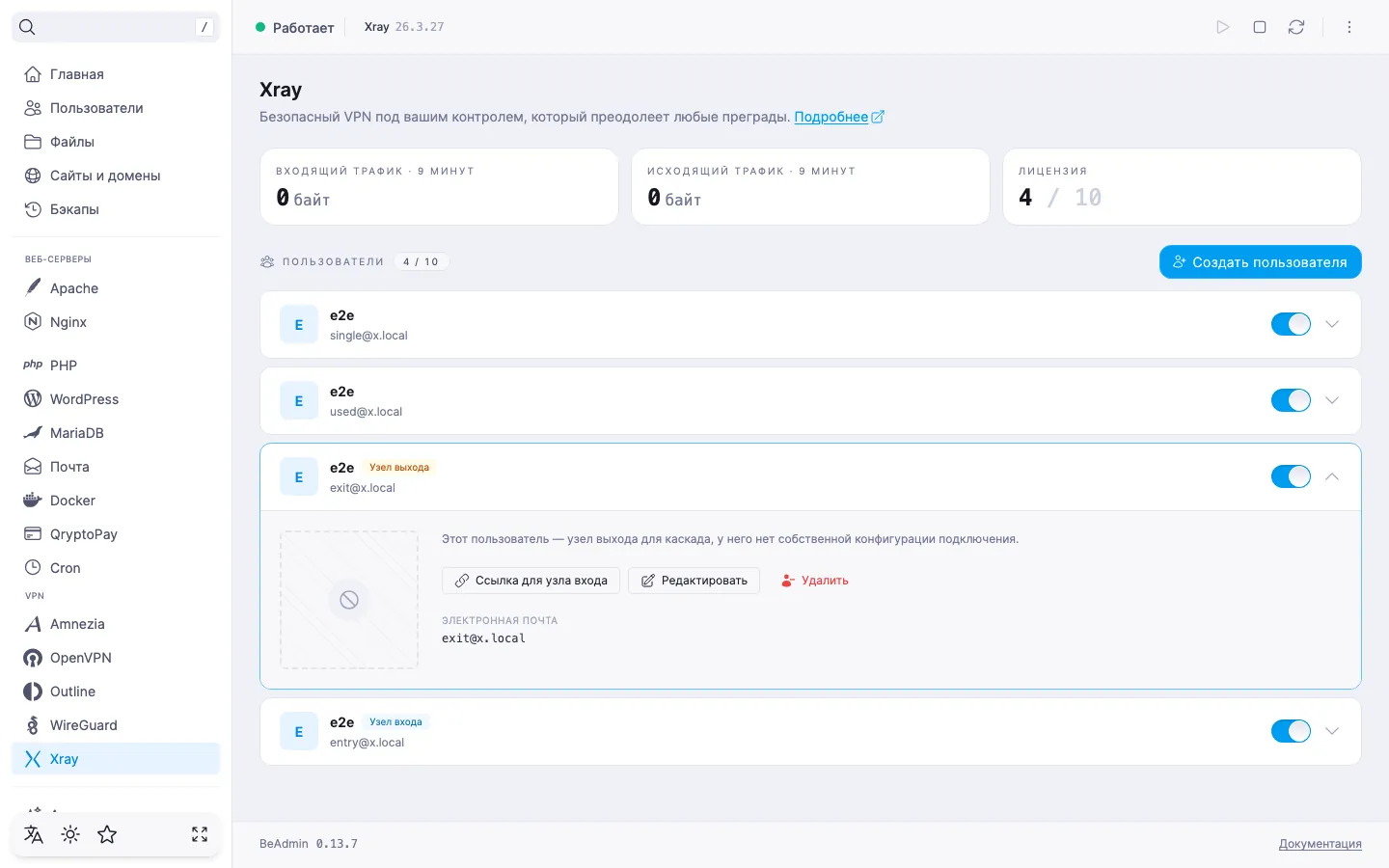Click the Исходящий трафик card
Image resolution: width=1389 pixels, height=868 pixels.
tap(810, 186)
